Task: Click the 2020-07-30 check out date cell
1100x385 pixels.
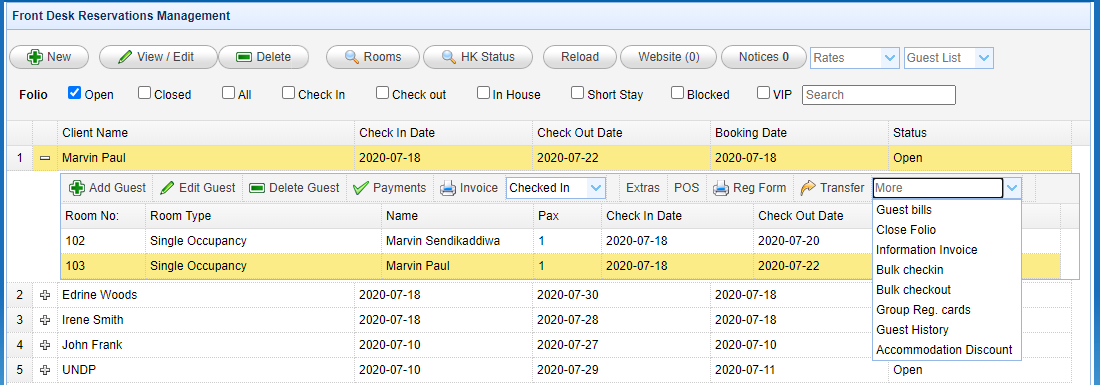Action: coord(621,295)
